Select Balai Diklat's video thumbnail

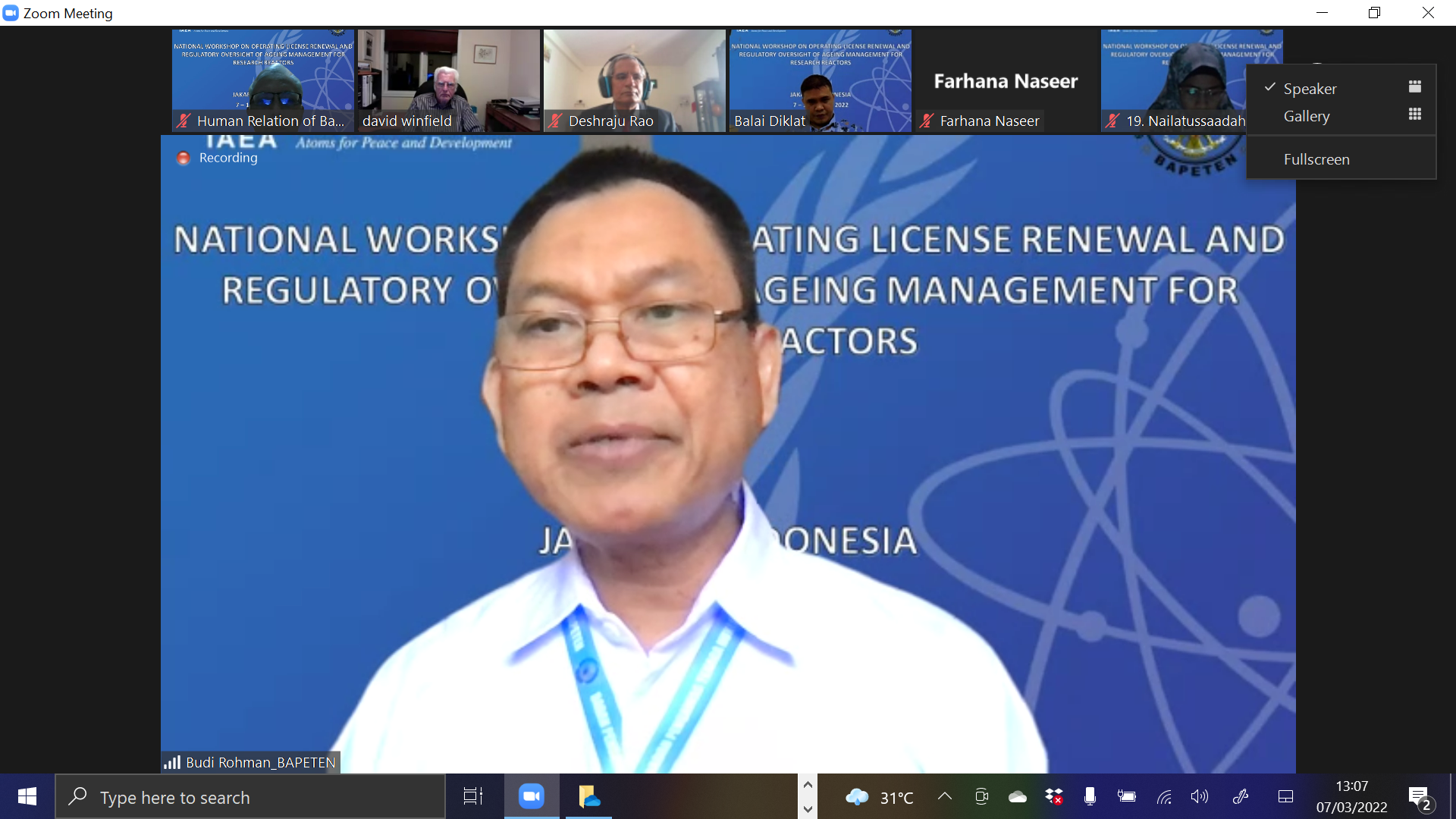821,80
